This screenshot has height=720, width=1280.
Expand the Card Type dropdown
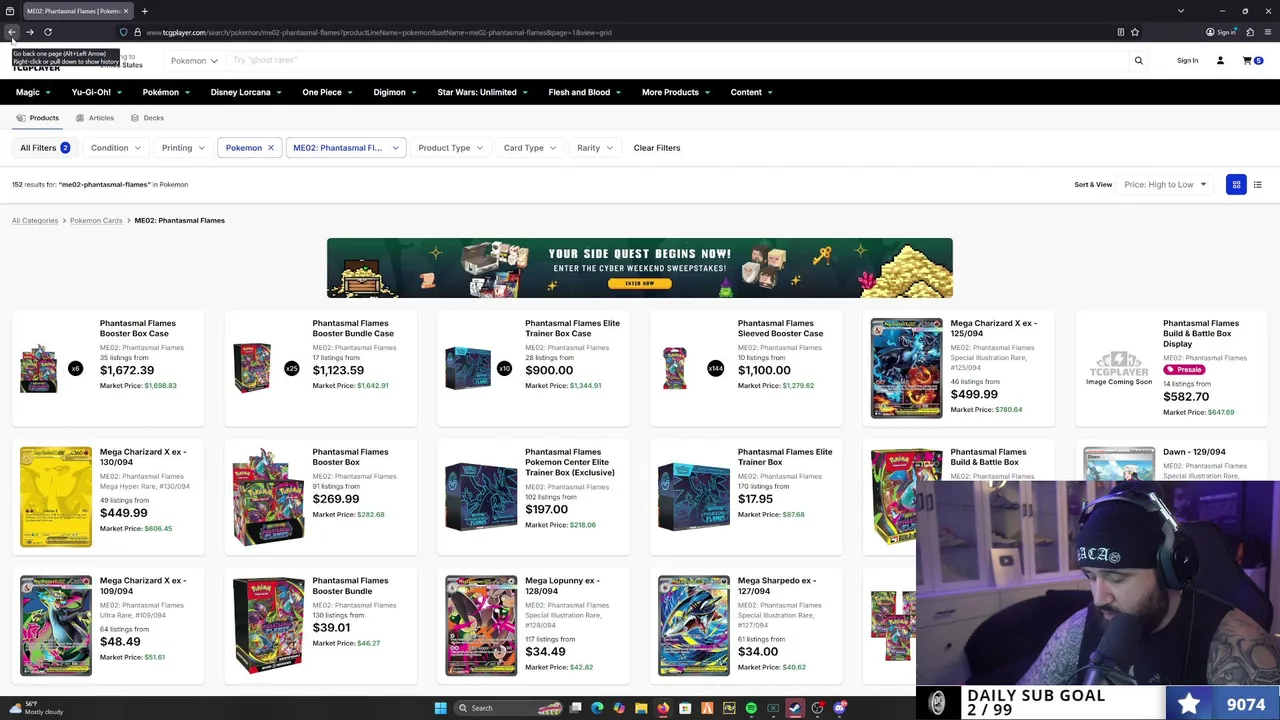(x=530, y=148)
